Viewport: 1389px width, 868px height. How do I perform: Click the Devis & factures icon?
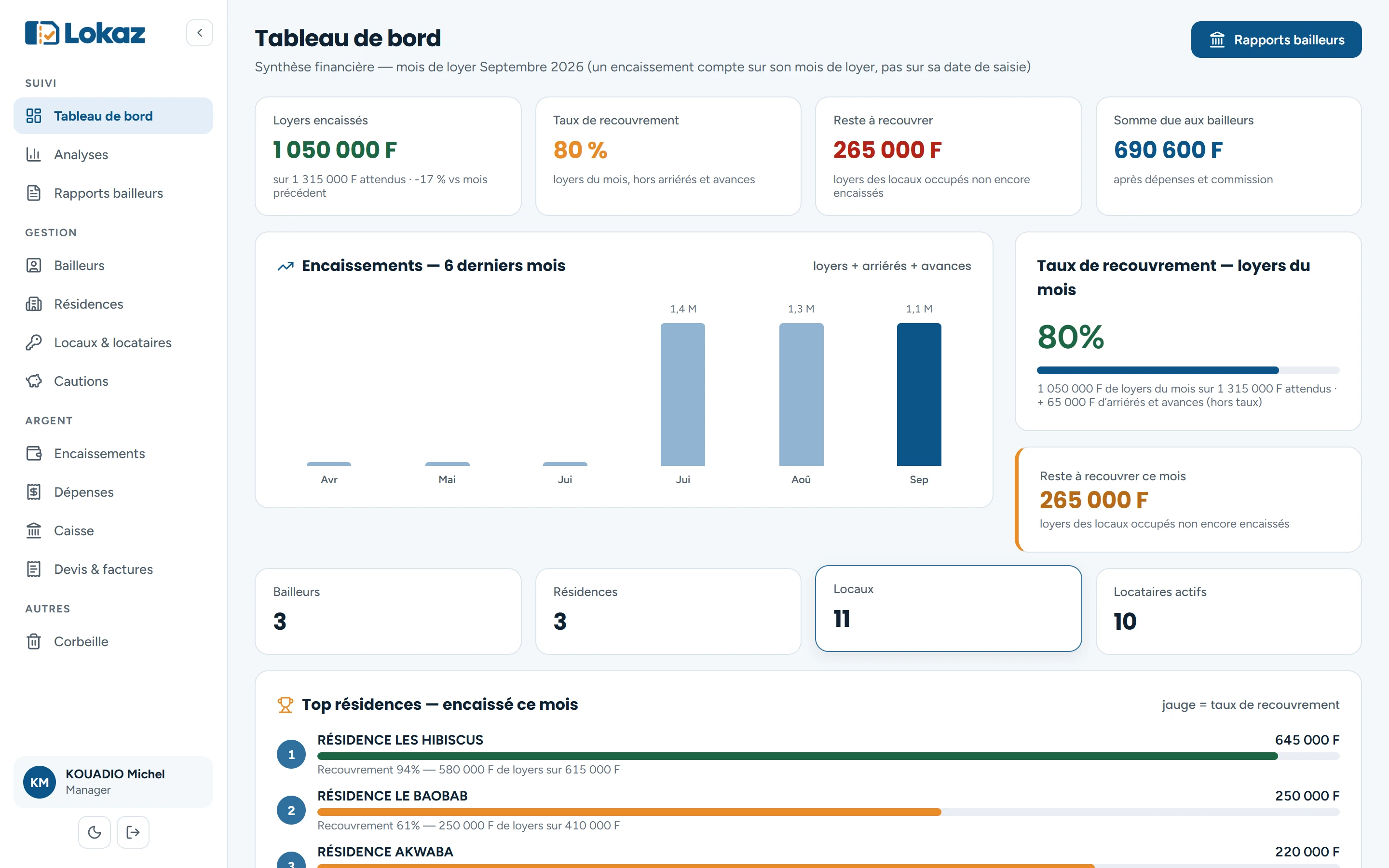click(34, 569)
